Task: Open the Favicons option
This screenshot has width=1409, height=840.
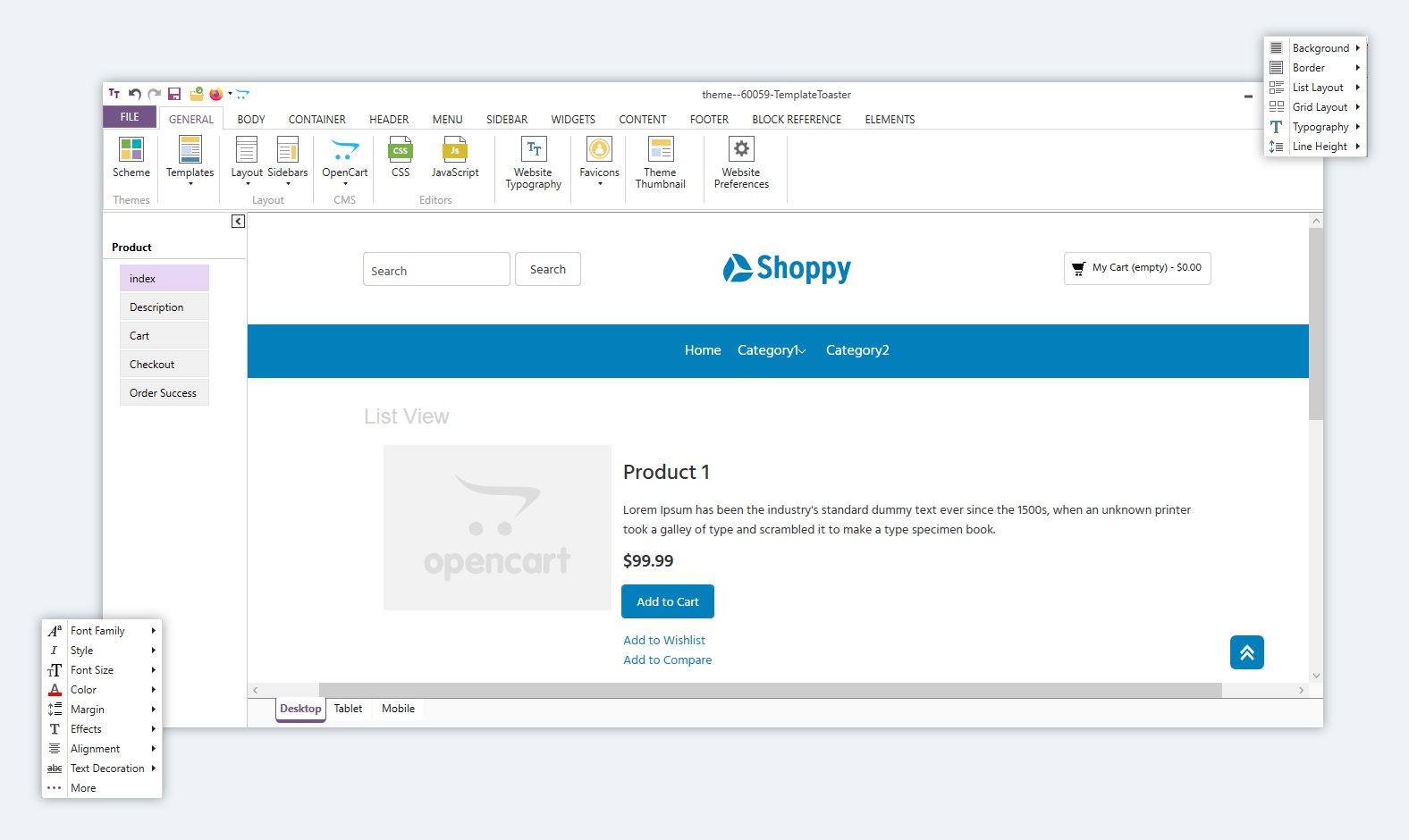Action: tap(599, 160)
